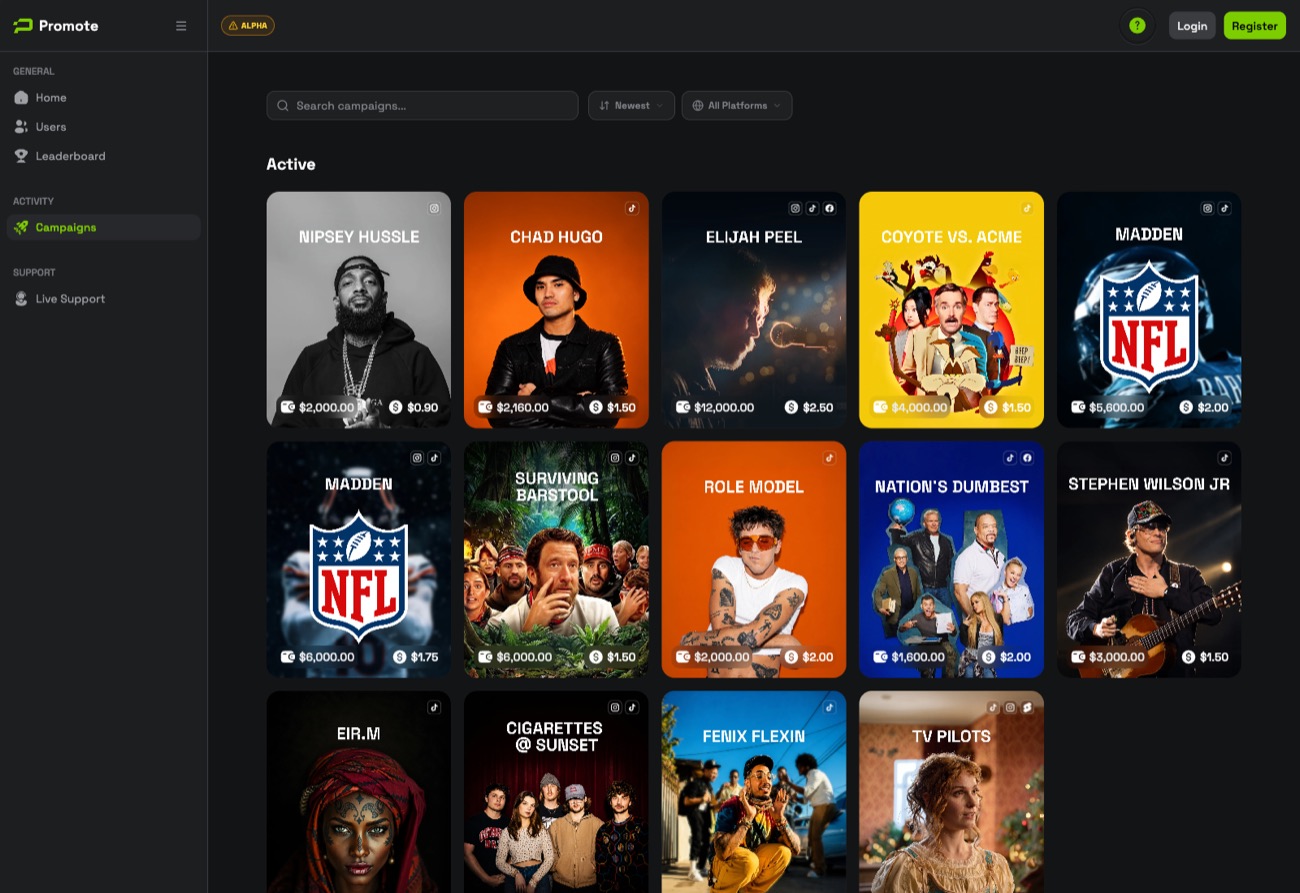The width and height of the screenshot is (1300, 893).
Task: Open the Madden card with $6,000.00 and $1.75
Action: point(359,560)
